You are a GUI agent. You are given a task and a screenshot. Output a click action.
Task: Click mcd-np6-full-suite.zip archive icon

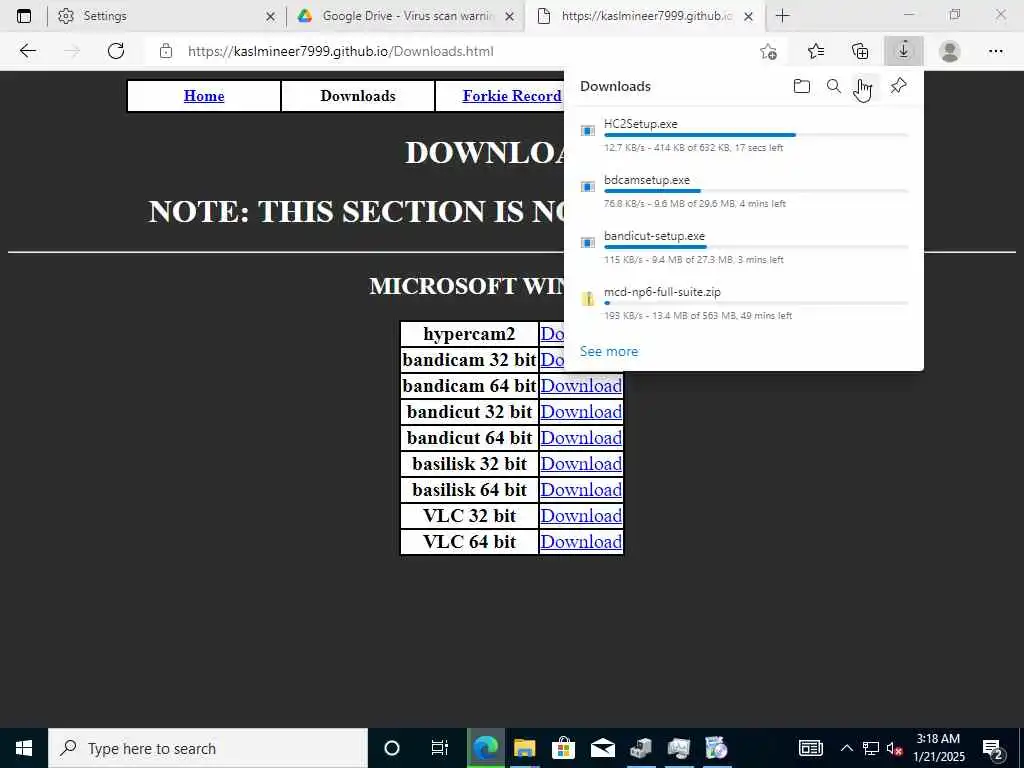click(588, 299)
